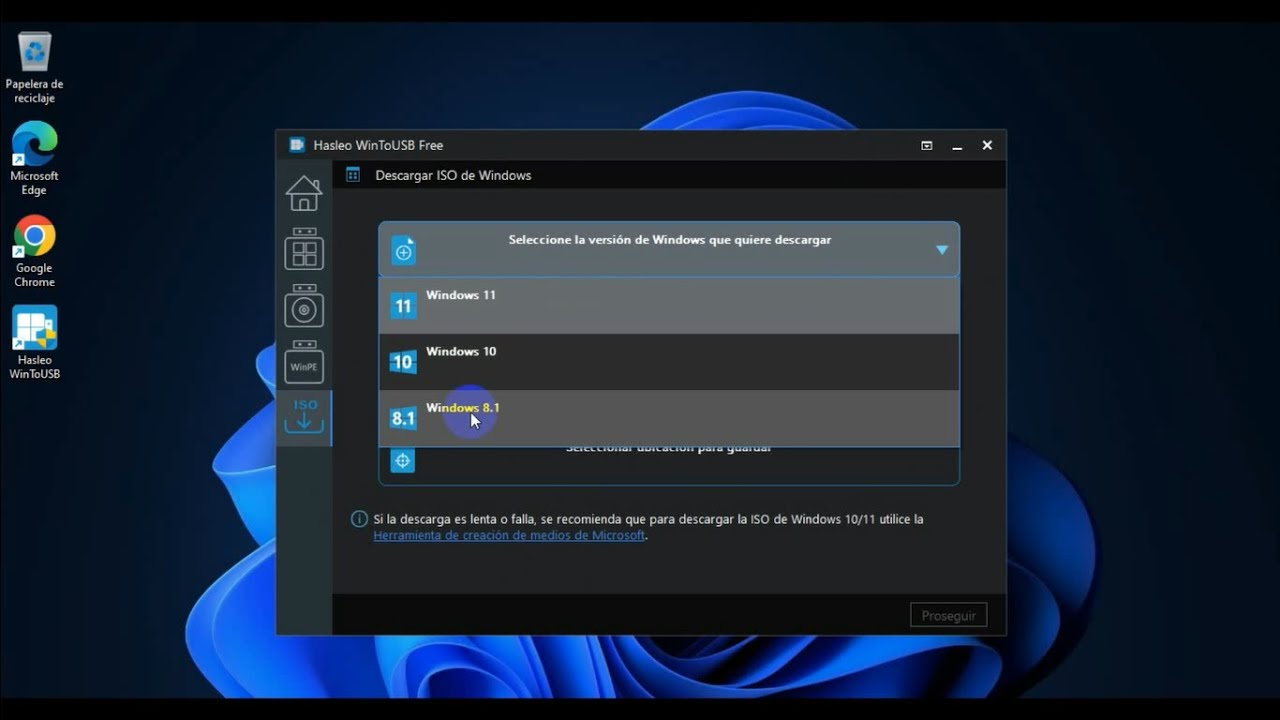Click the info icon beside the download note
1280x720 pixels.
tap(359, 519)
